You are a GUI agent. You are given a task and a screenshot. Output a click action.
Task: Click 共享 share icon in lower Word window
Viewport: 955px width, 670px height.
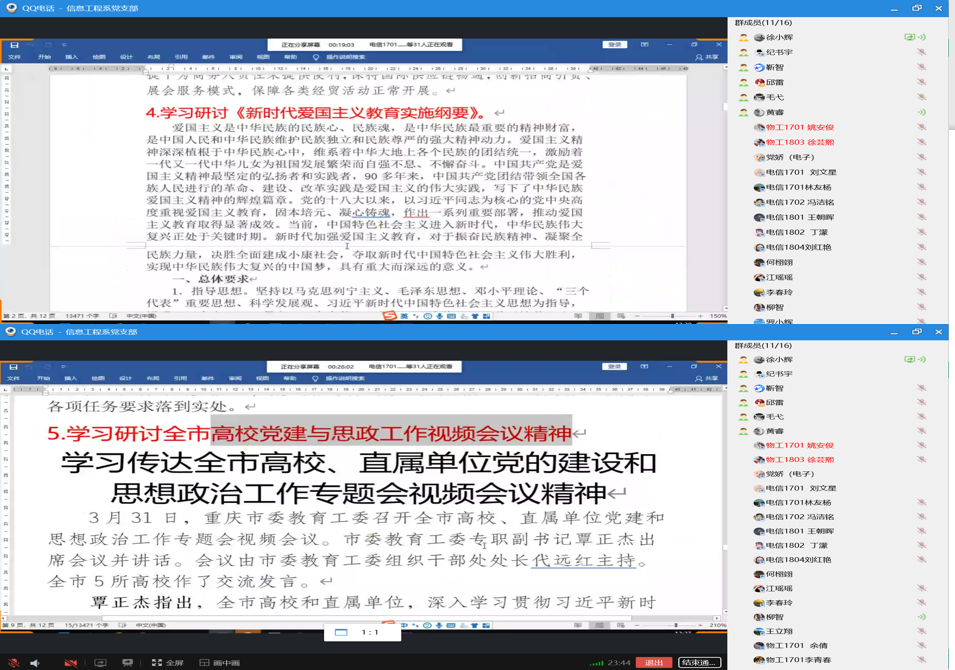pos(707,379)
